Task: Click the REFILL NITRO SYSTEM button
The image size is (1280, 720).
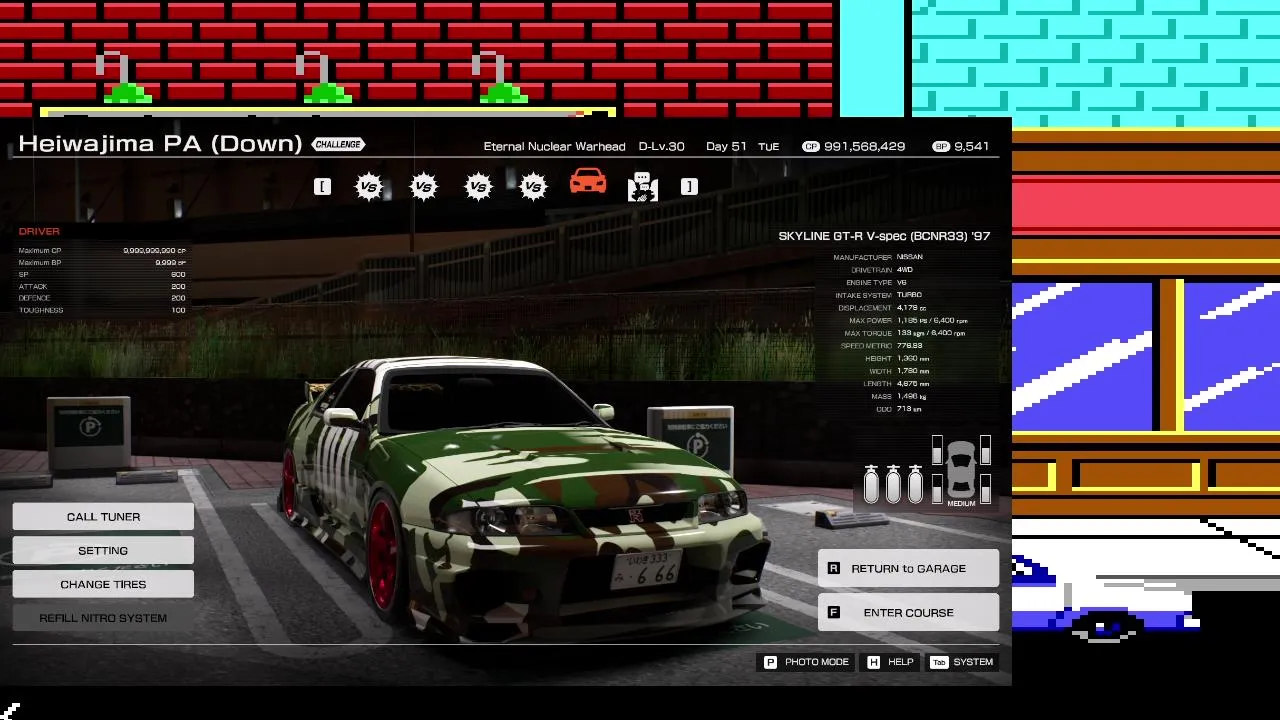Action: click(x=103, y=618)
